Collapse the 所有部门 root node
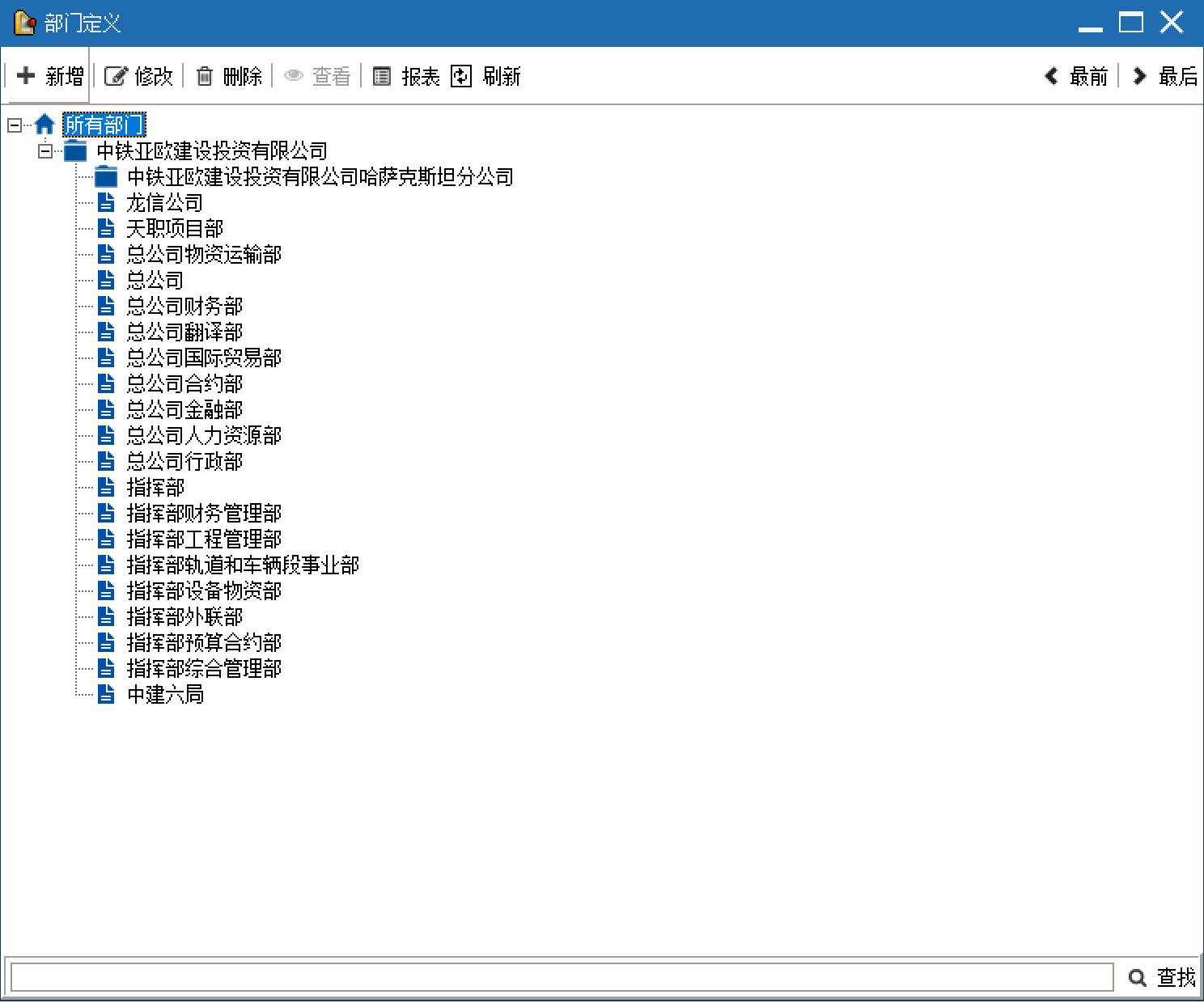This screenshot has height=1003, width=1204. (15, 125)
